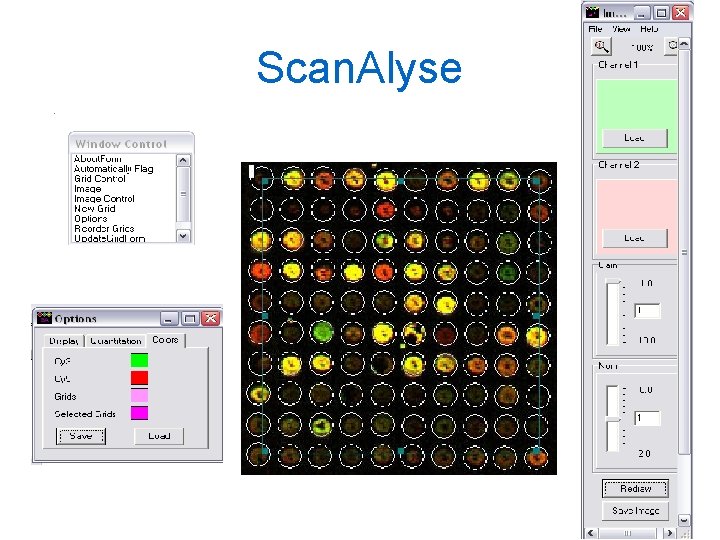Click Image Control horizontal scroll right arrow

pos(669,533)
